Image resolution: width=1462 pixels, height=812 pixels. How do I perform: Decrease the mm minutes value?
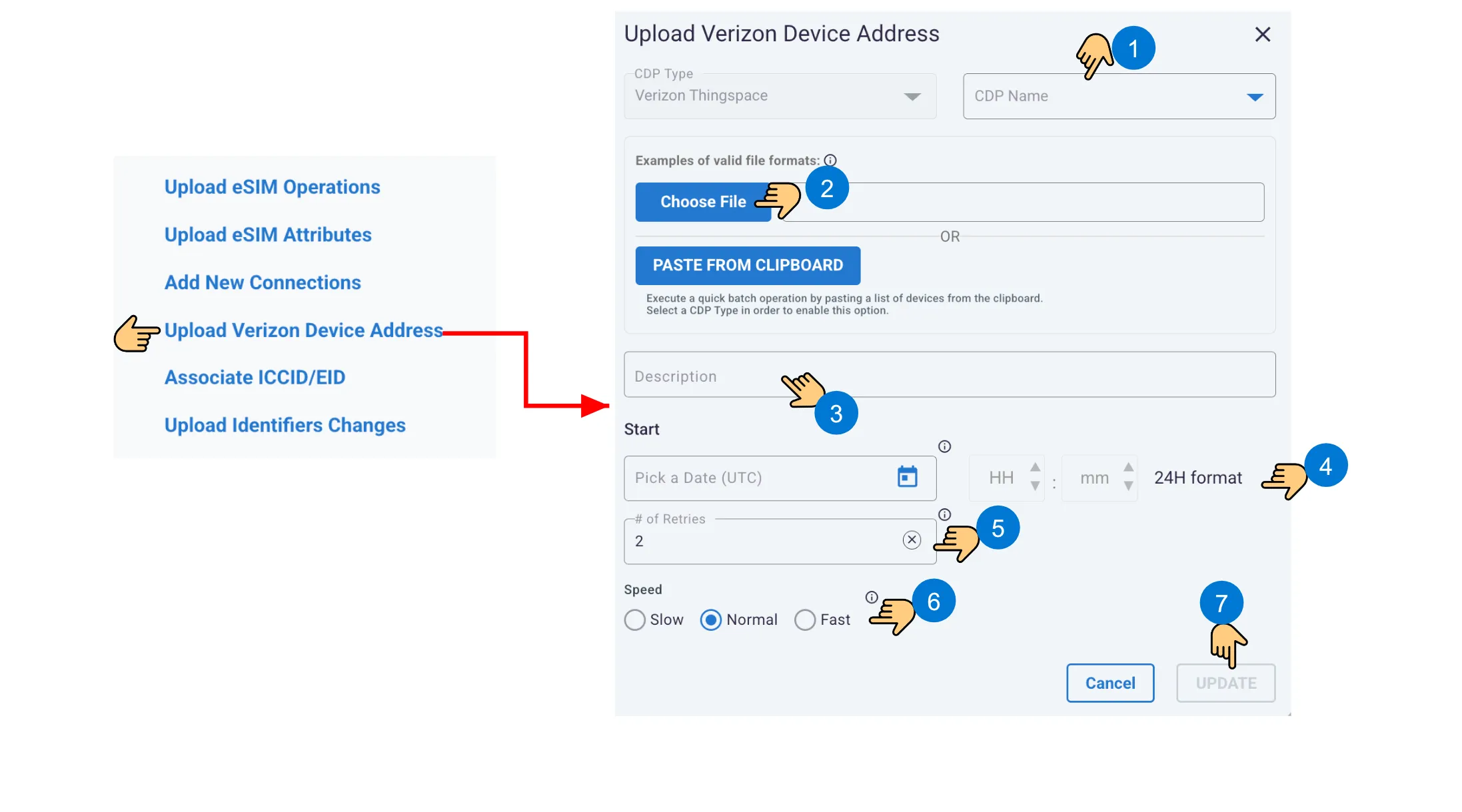1128,486
